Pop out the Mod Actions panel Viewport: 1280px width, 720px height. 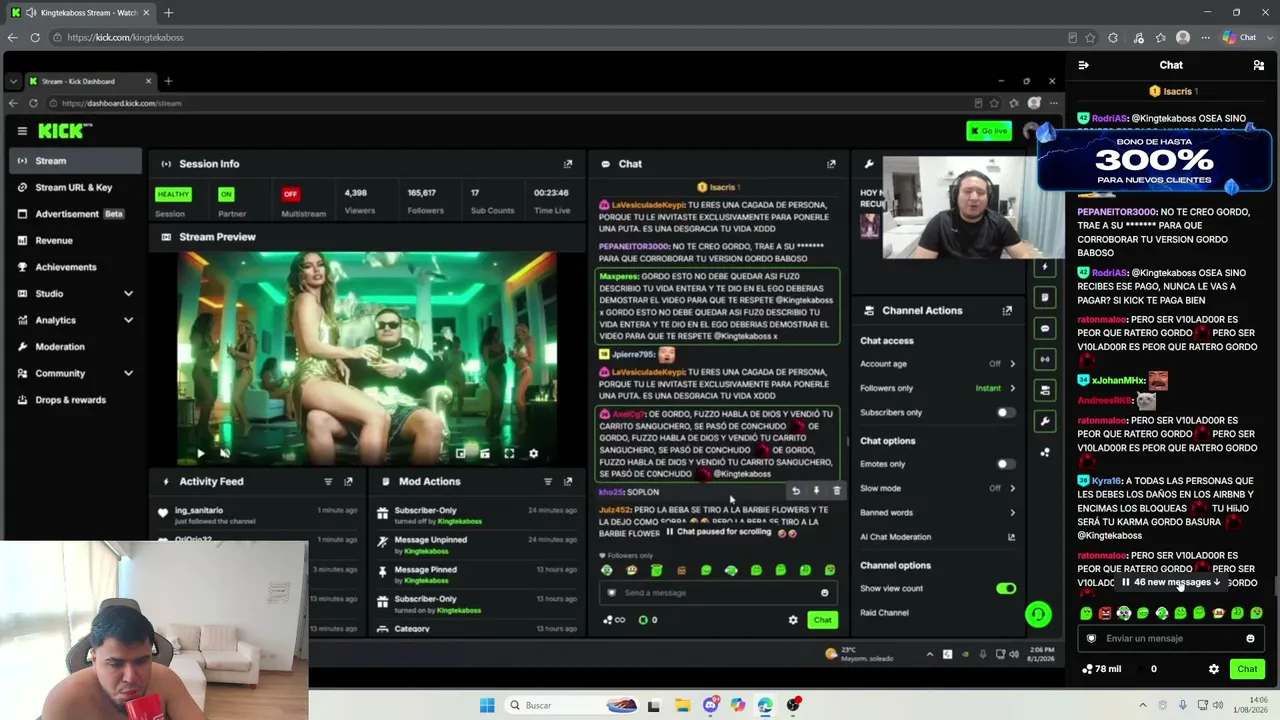pos(568,482)
